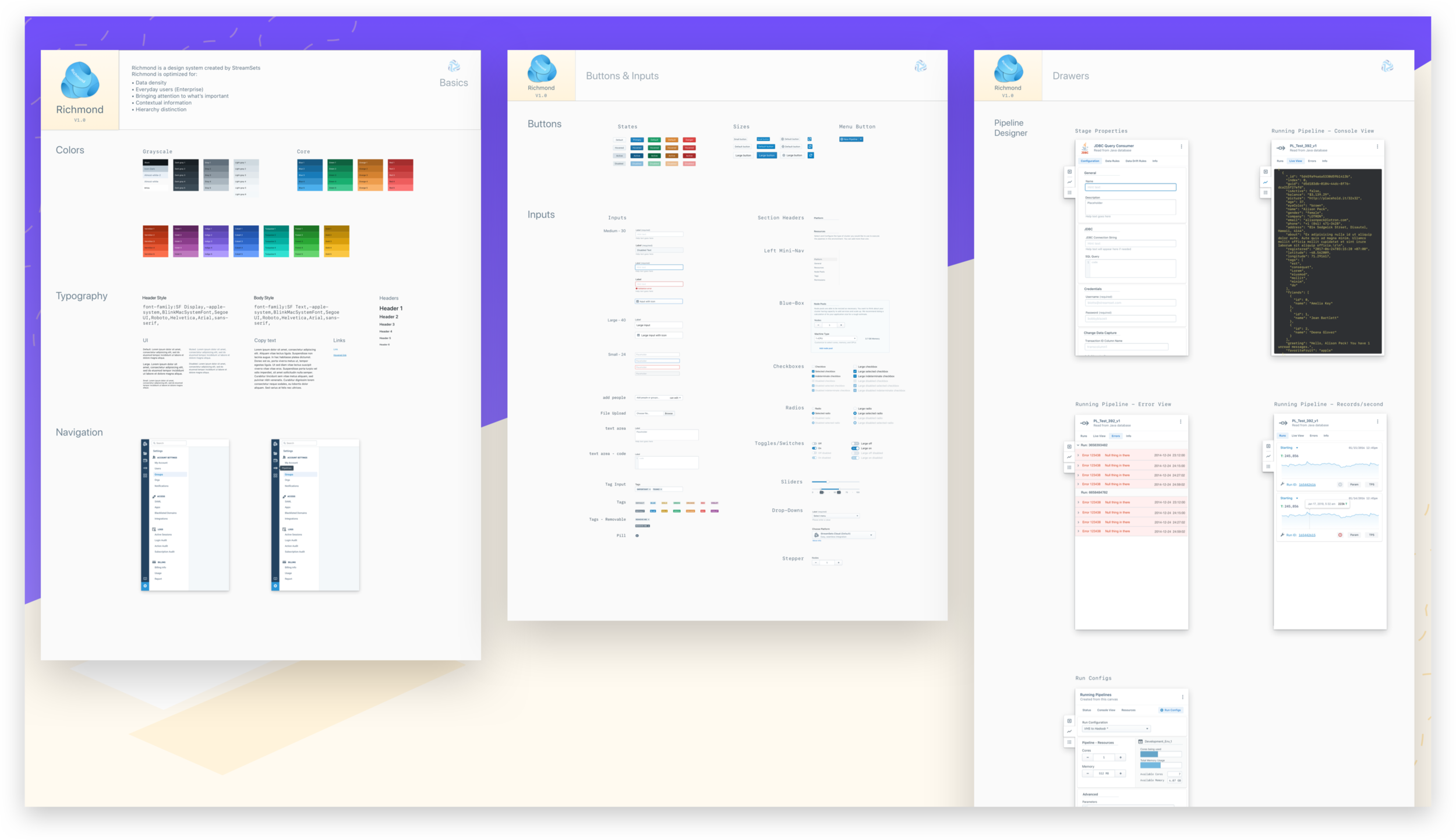
Task: Open the StreamSets Cloud (Default) platform dropdown
Action: pyautogui.click(x=843, y=534)
